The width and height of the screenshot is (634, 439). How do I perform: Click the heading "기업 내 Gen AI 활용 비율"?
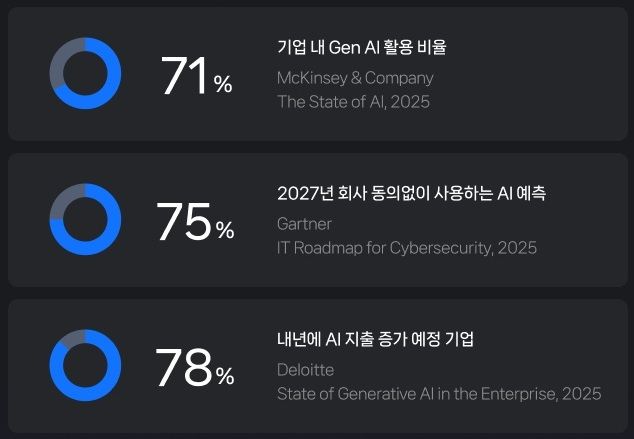tap(362, 47)
